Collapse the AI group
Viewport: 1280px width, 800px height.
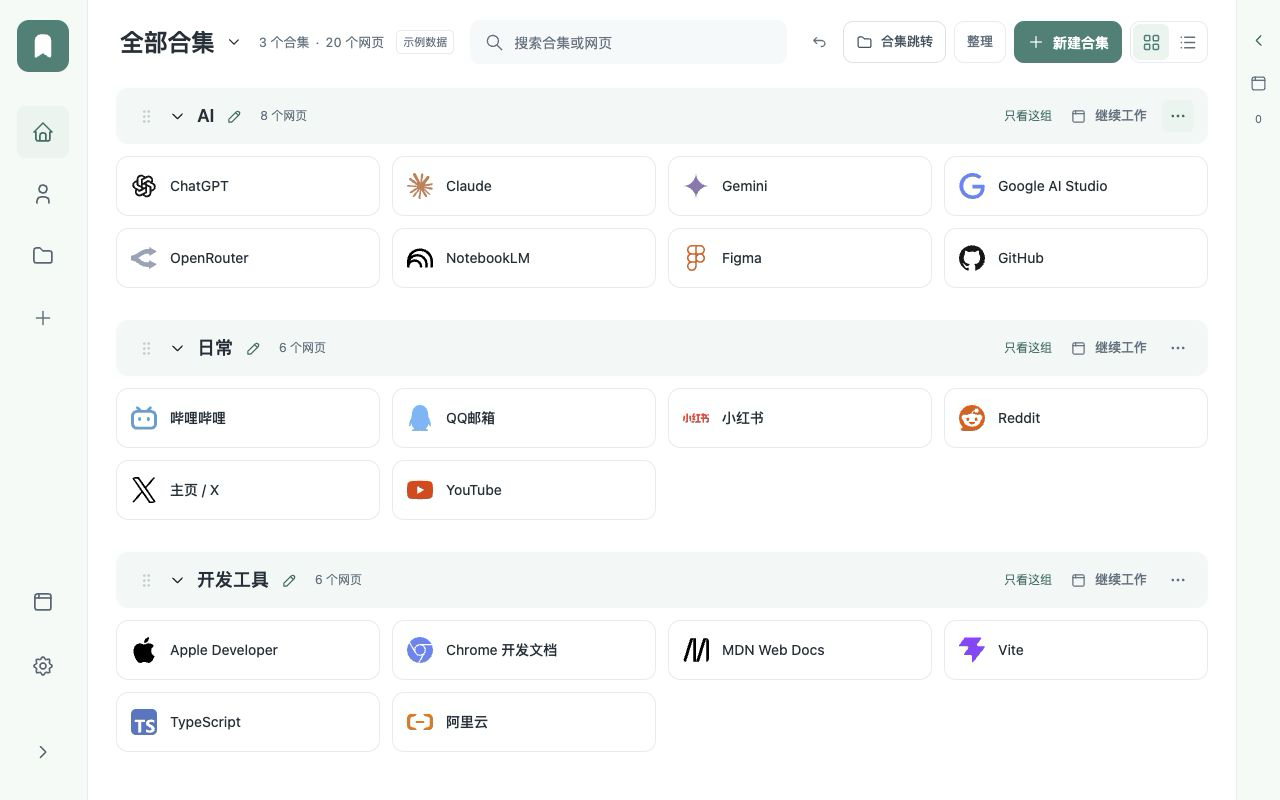coord(177,116)
